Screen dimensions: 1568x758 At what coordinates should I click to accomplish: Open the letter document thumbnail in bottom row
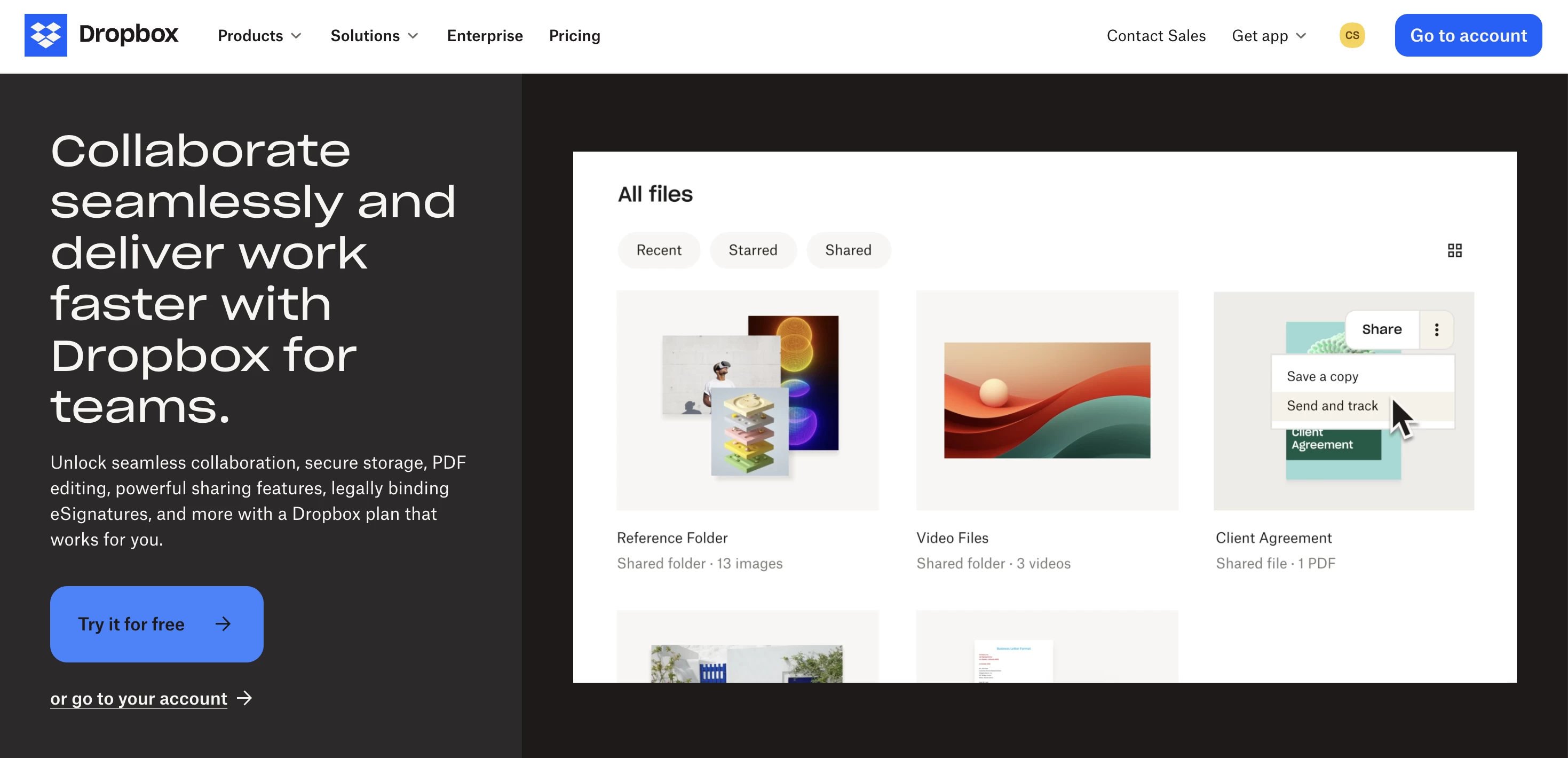[1047, 646]
